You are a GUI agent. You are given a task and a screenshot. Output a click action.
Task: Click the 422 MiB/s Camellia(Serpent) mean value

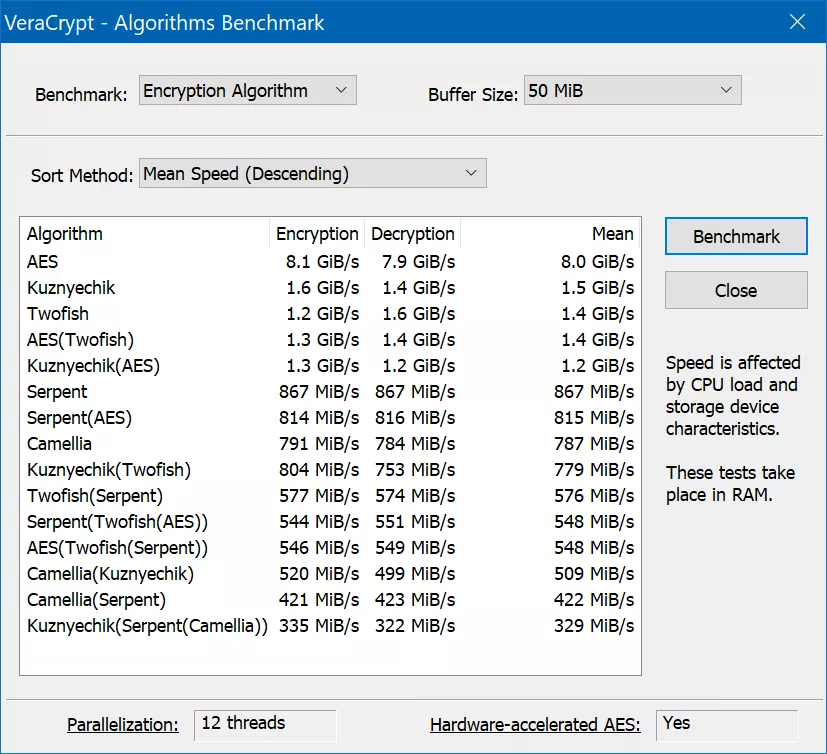pos(594,600)
